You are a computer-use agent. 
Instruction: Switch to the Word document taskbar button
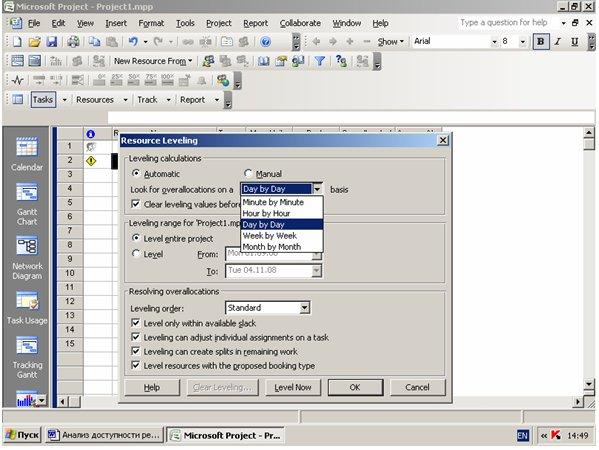(104, 435)
